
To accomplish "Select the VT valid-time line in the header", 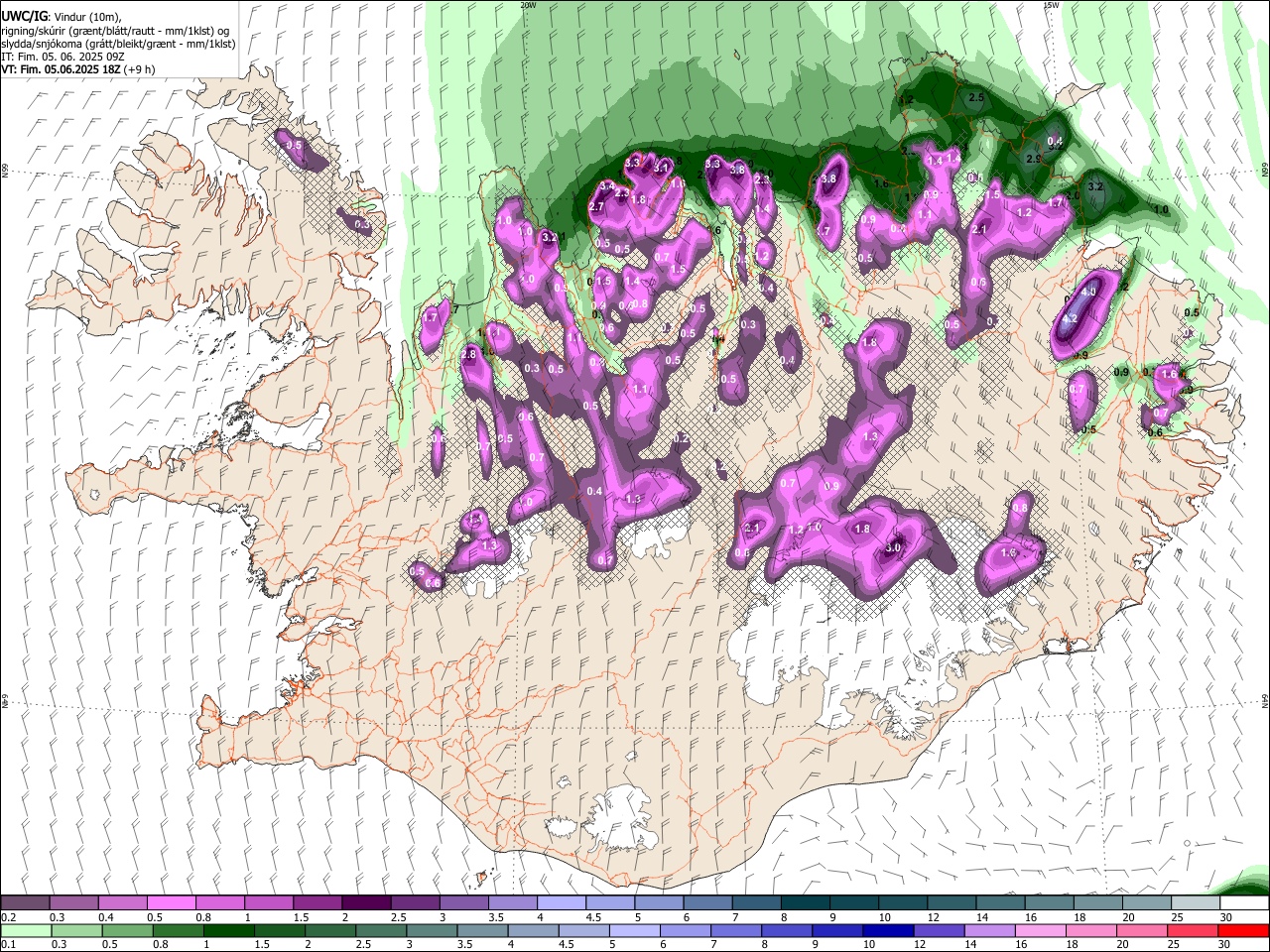I will tap(77, 69).
